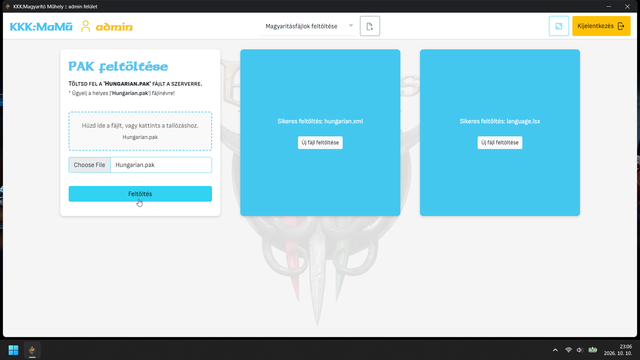640x360 pixels.
Task: Show hidden tray icons chevron
Action: click(555, 350)
